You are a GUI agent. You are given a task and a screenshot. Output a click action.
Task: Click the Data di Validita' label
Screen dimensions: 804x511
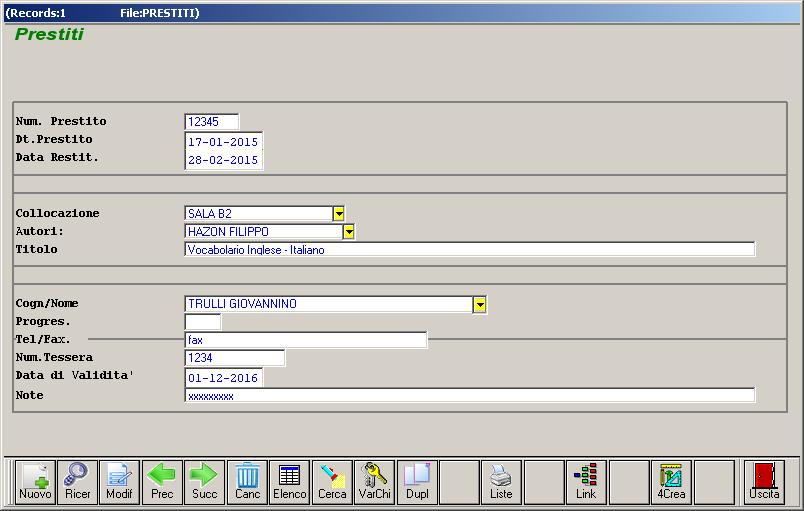(x=74, y=375)
